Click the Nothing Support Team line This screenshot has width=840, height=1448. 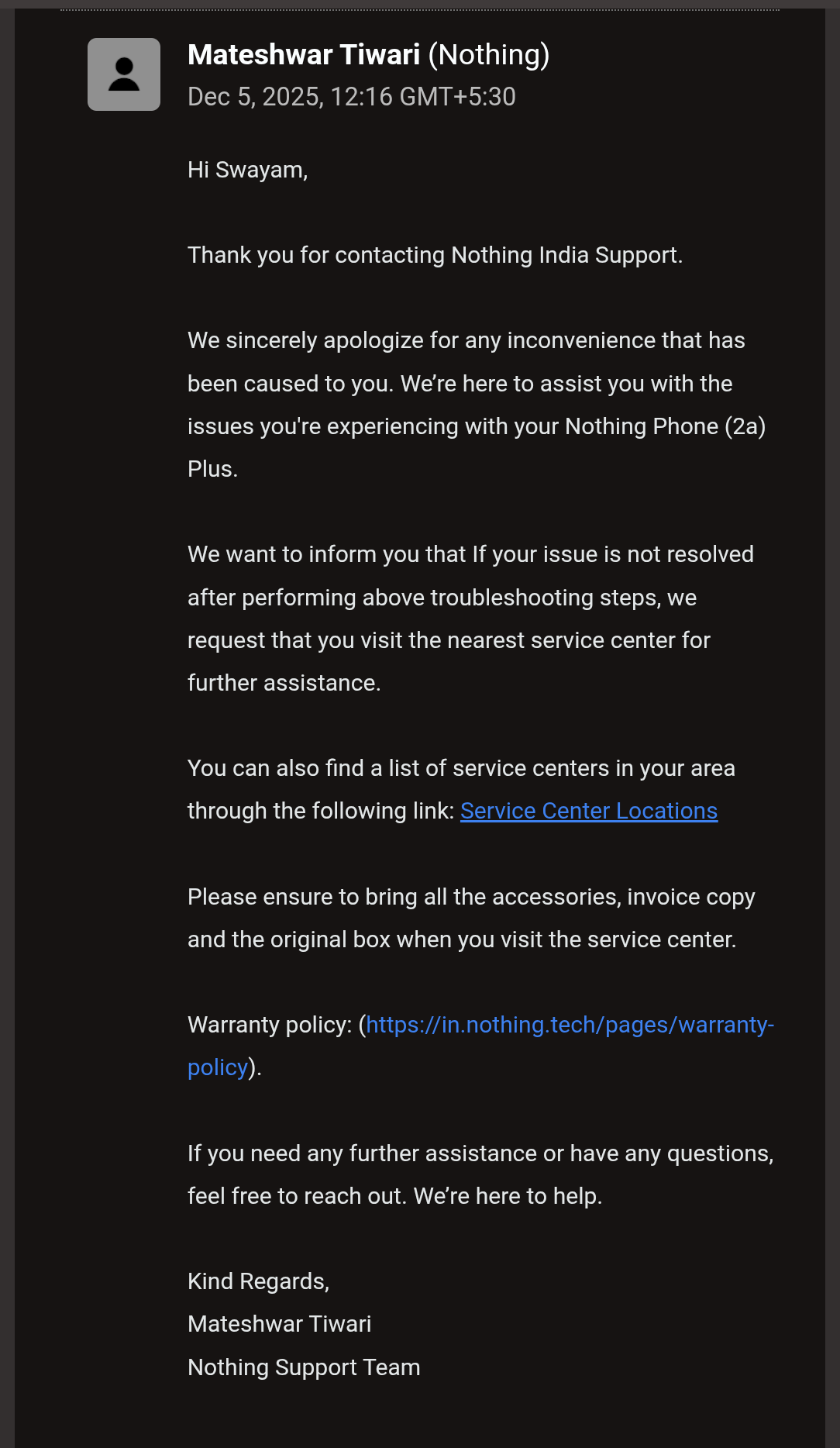304,1367
